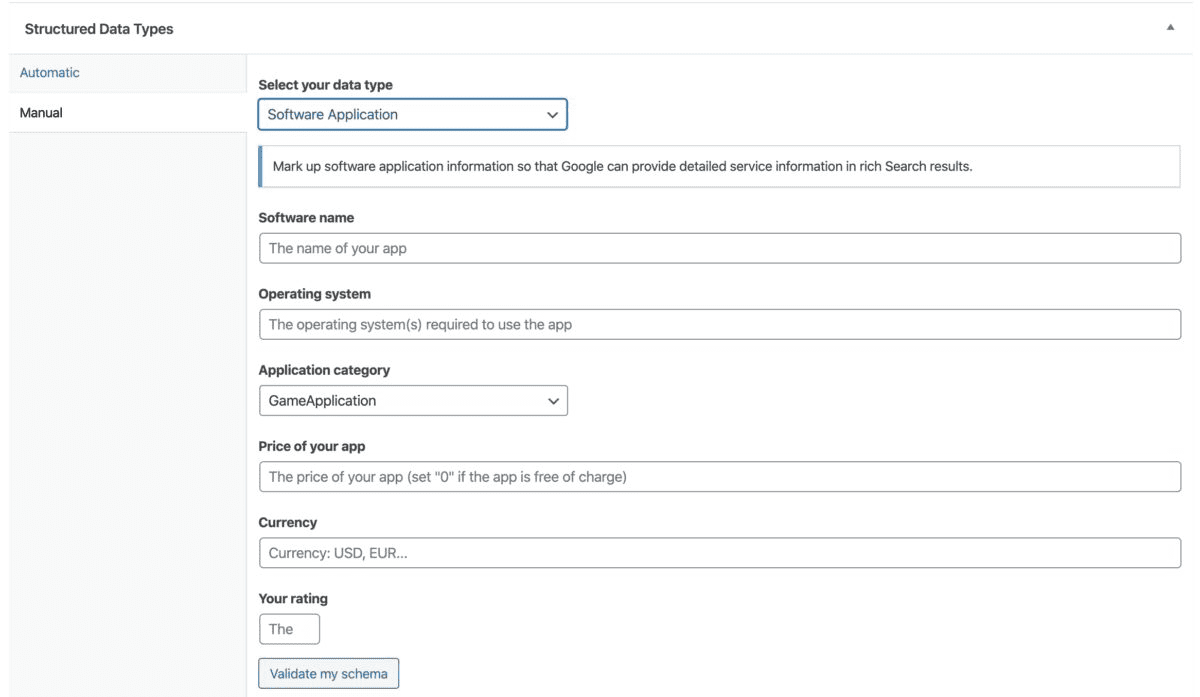Click the Price of your app field
Screen dimensions: 1200x697
tap(720, 476)
